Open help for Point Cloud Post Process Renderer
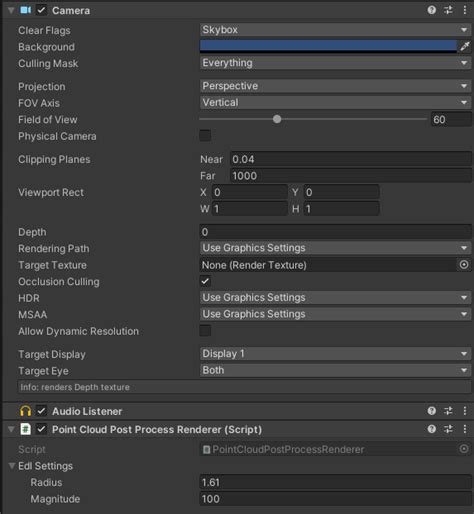The width and height of the screenshot is (474, 514). tap(432, 429)
